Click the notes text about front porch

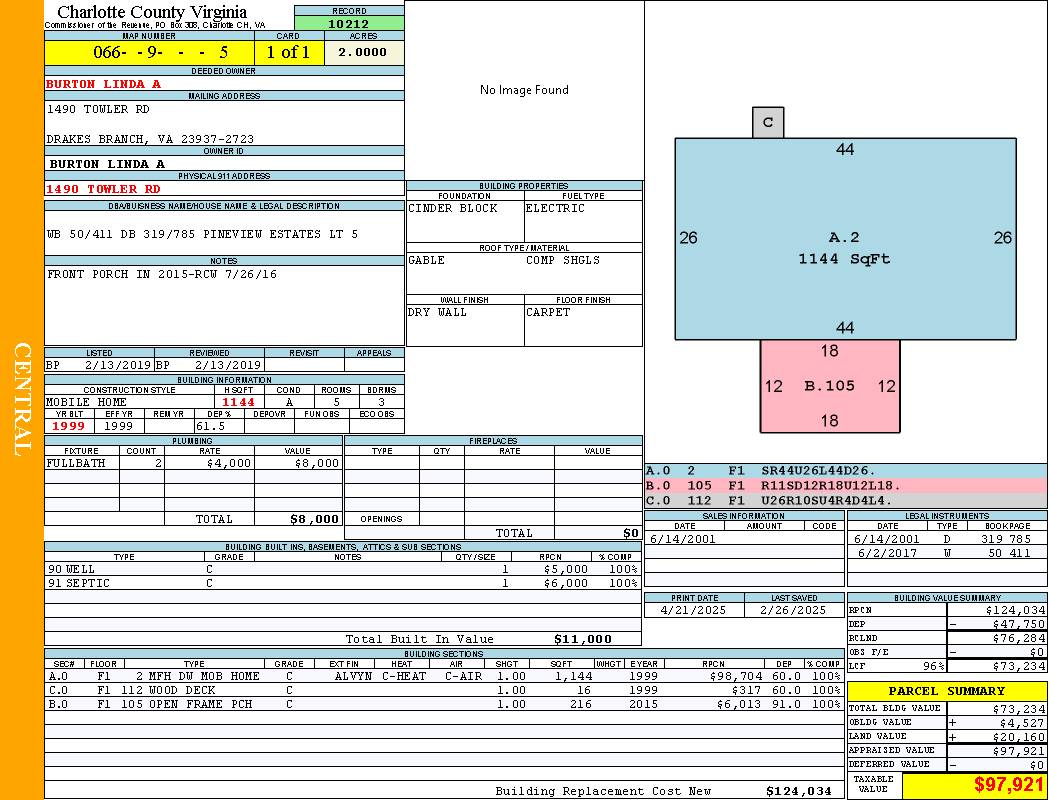point(162,274)
